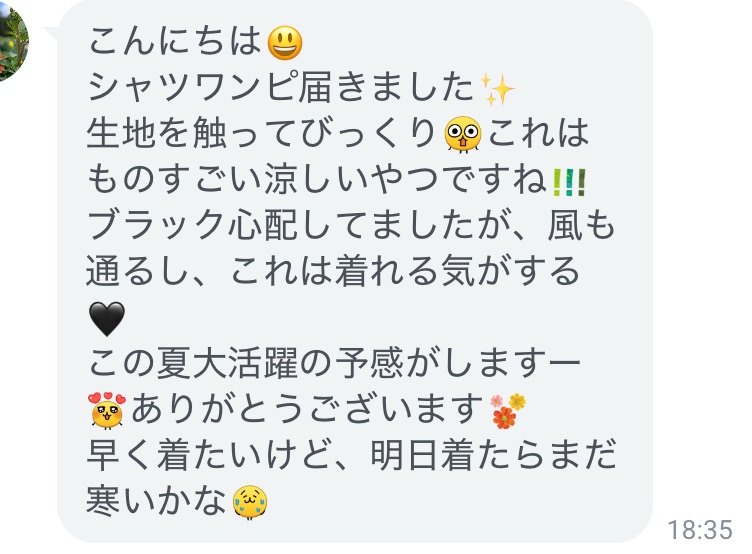Click the line 生地を触ってびっくり
This screenshot has height=554, width=752.
pos(262,133)
